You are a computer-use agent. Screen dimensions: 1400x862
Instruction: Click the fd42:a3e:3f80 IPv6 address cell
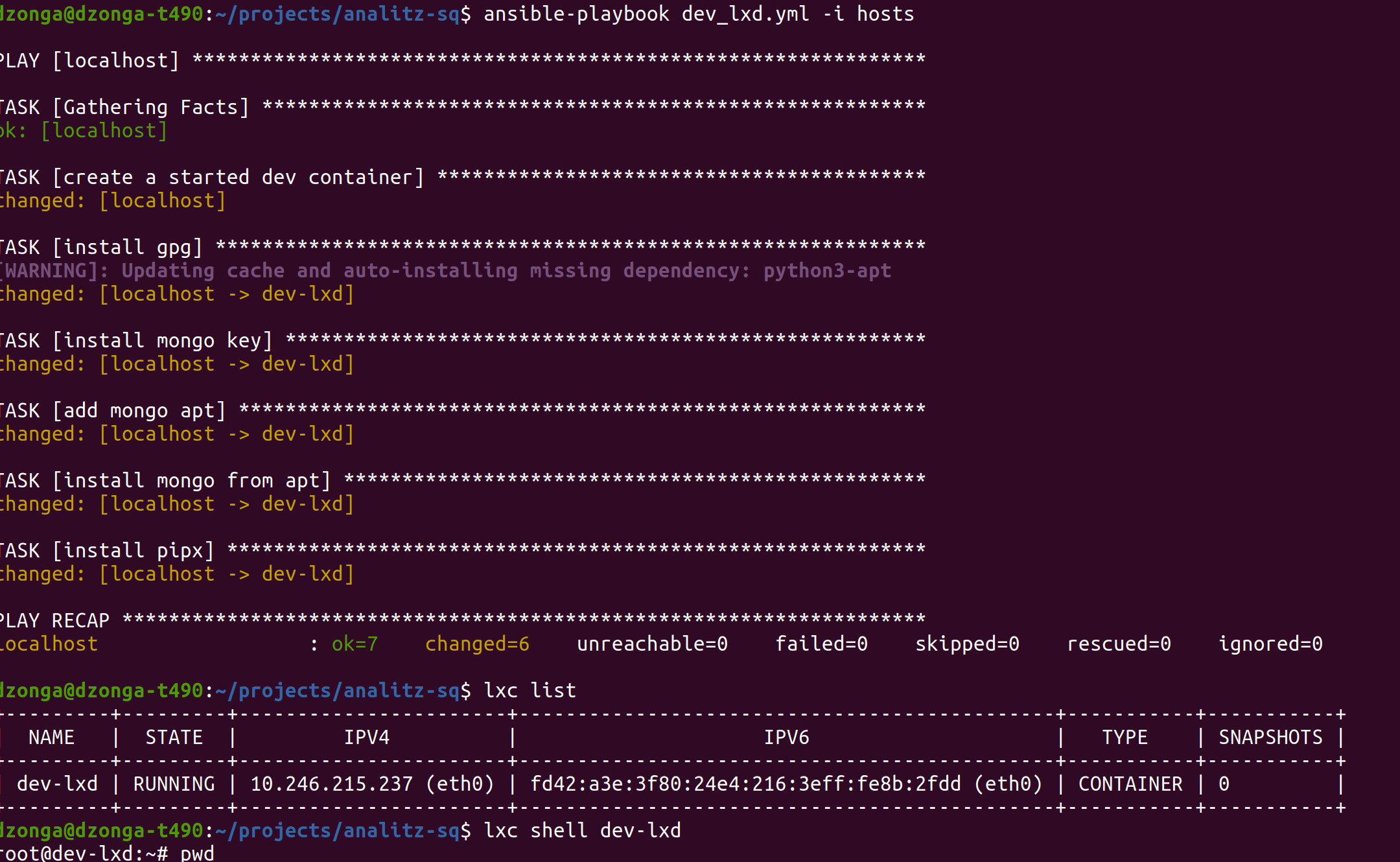click(x=786, y=784)
